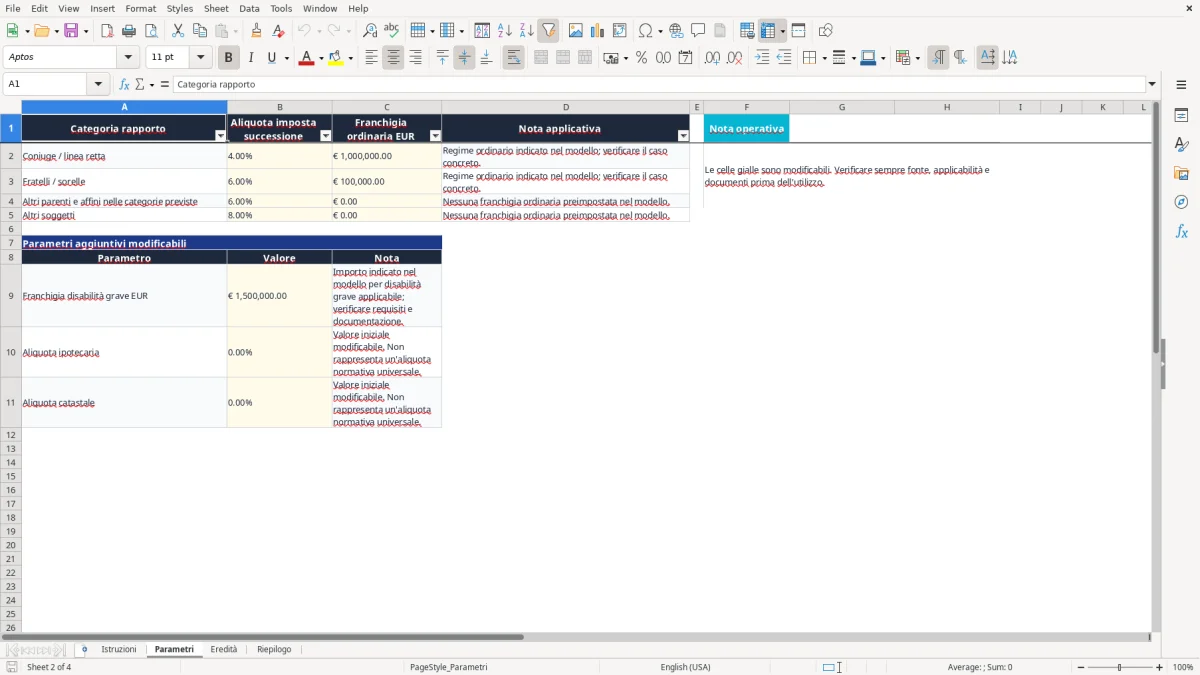Image resolution: width=1200 pixels, height=675 pixels.
Task: Open the sidebar Navigator compass icon
Action: click(x=1181, y=202)
